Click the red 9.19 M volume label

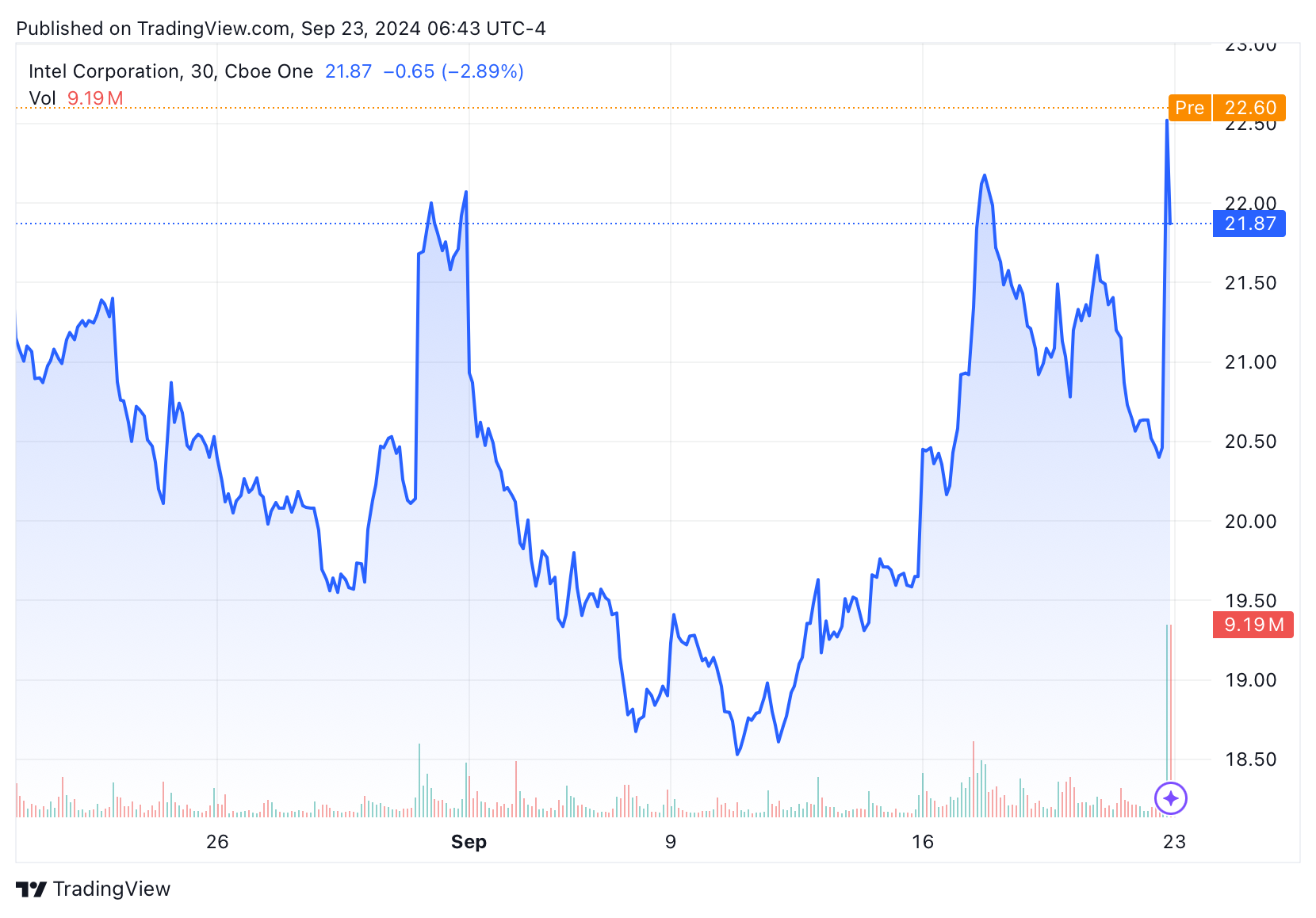coord(1253,625)
